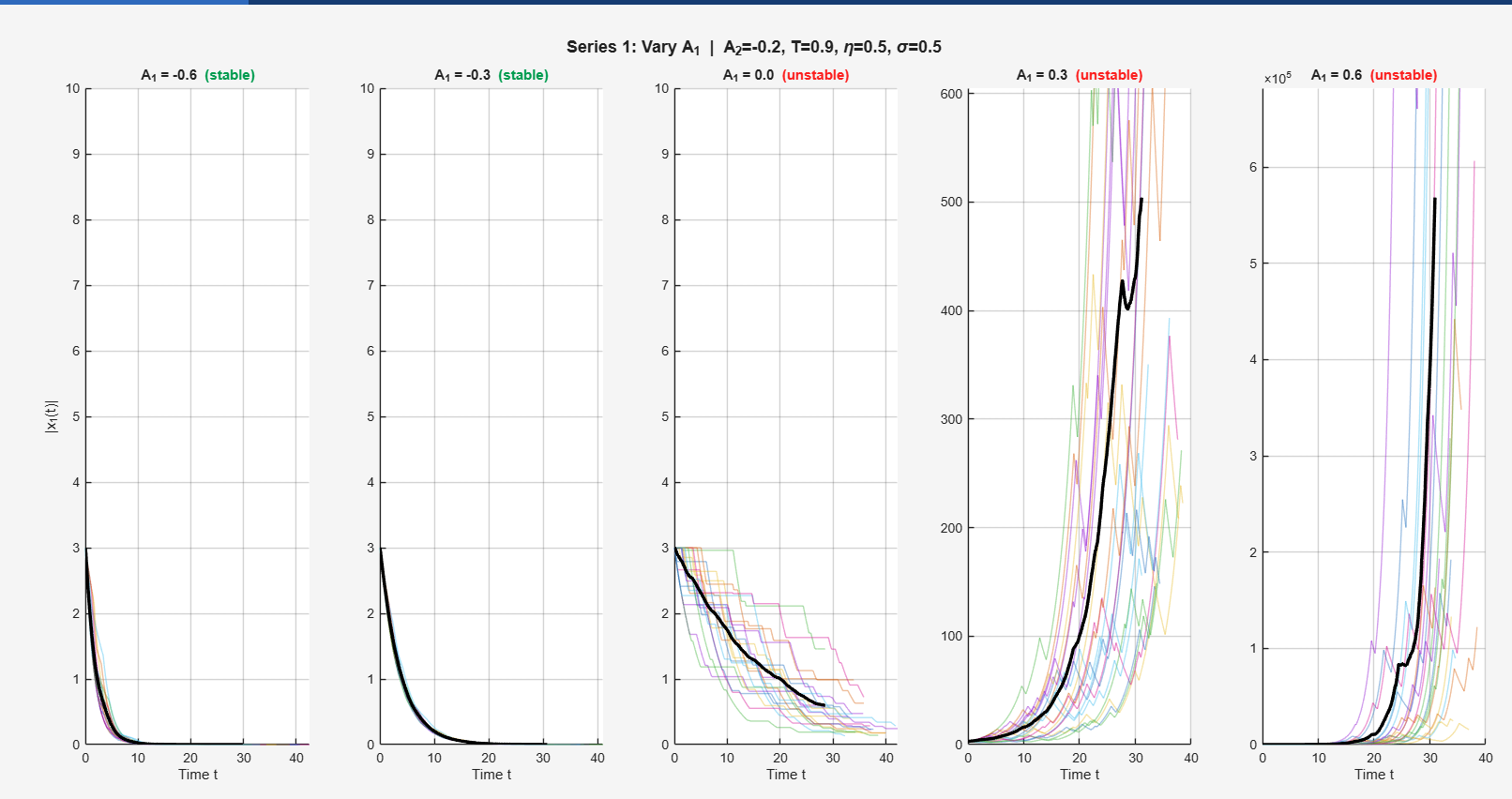Select the 'A₁ = 0.6 (unstable)' subplot title
The height and width of the screenshot is (799, 1512).
coord(1373,75)
